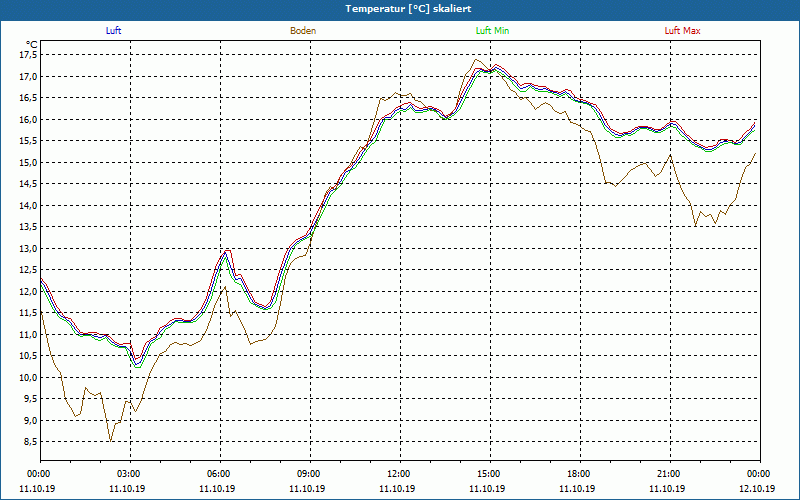
Task: Click the 12,0 y-axis value
Action: coord(29,291)
